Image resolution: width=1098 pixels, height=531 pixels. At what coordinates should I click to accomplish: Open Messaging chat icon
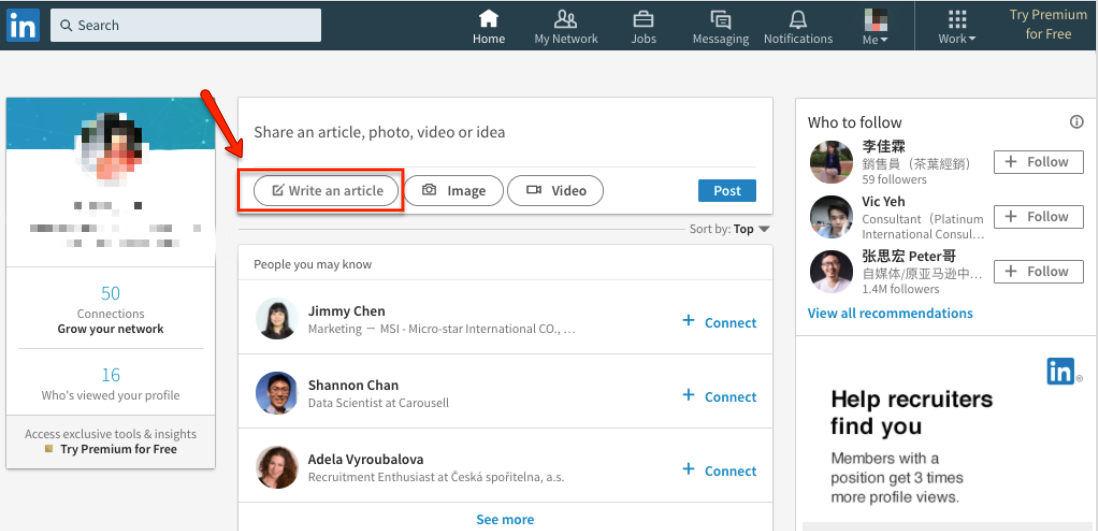point(720,19)
